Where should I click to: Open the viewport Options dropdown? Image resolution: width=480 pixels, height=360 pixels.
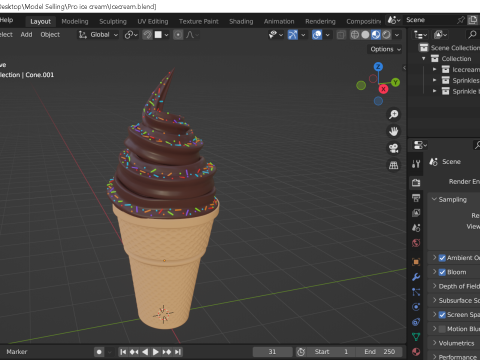pos(385,49)
